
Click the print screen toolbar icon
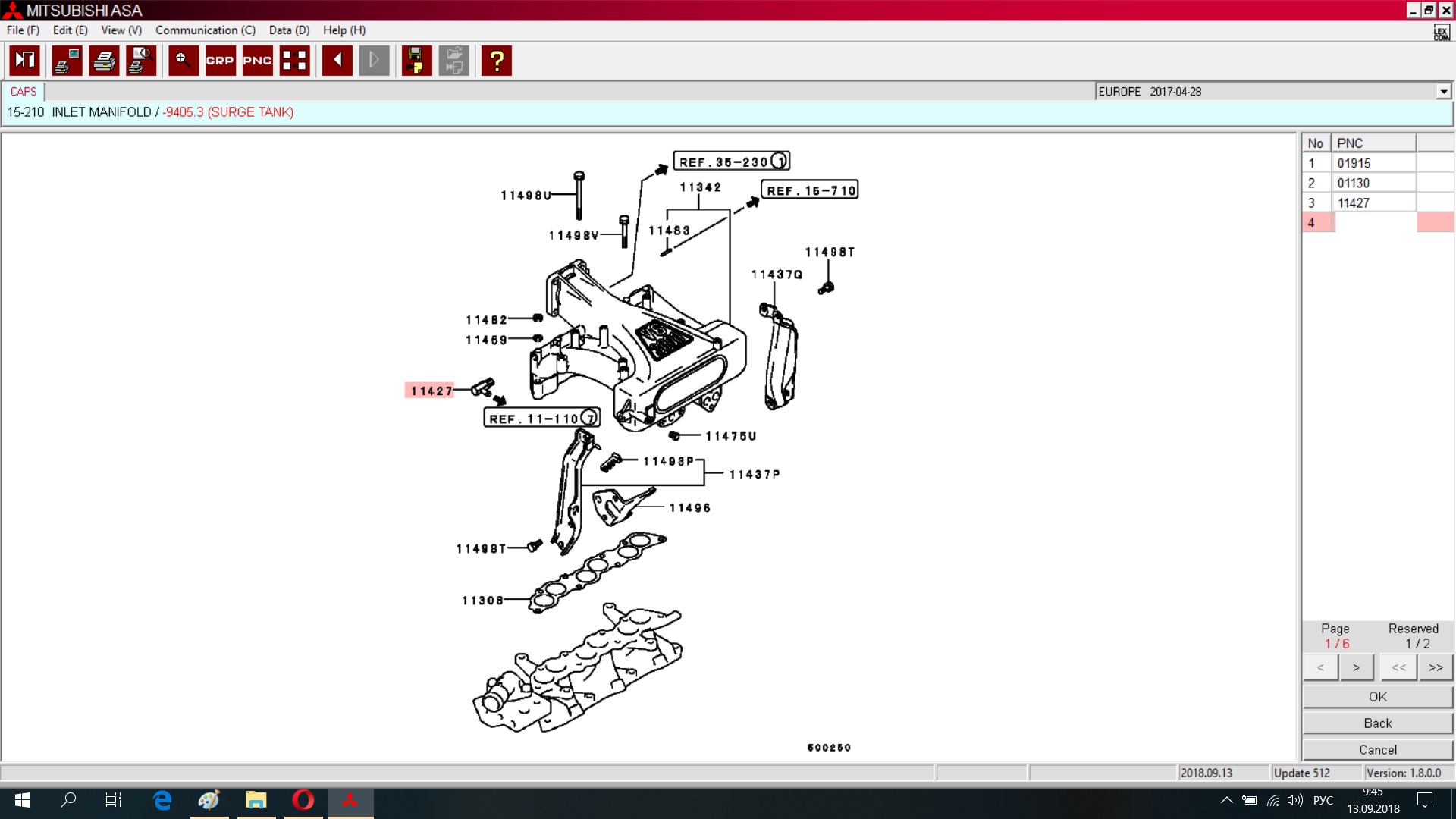(67, 61)
